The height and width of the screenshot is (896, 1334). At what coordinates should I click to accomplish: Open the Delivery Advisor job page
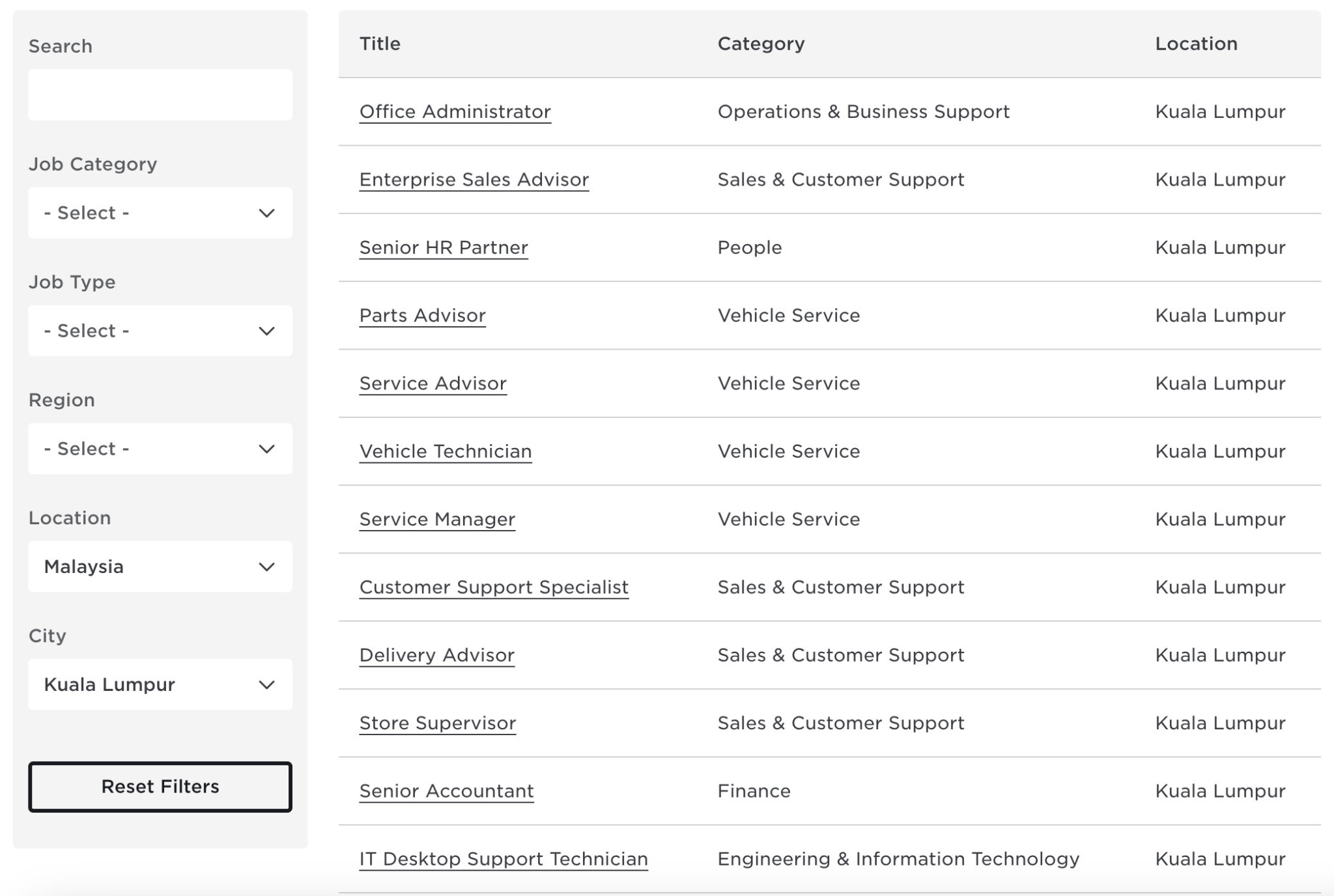point(436,655)
